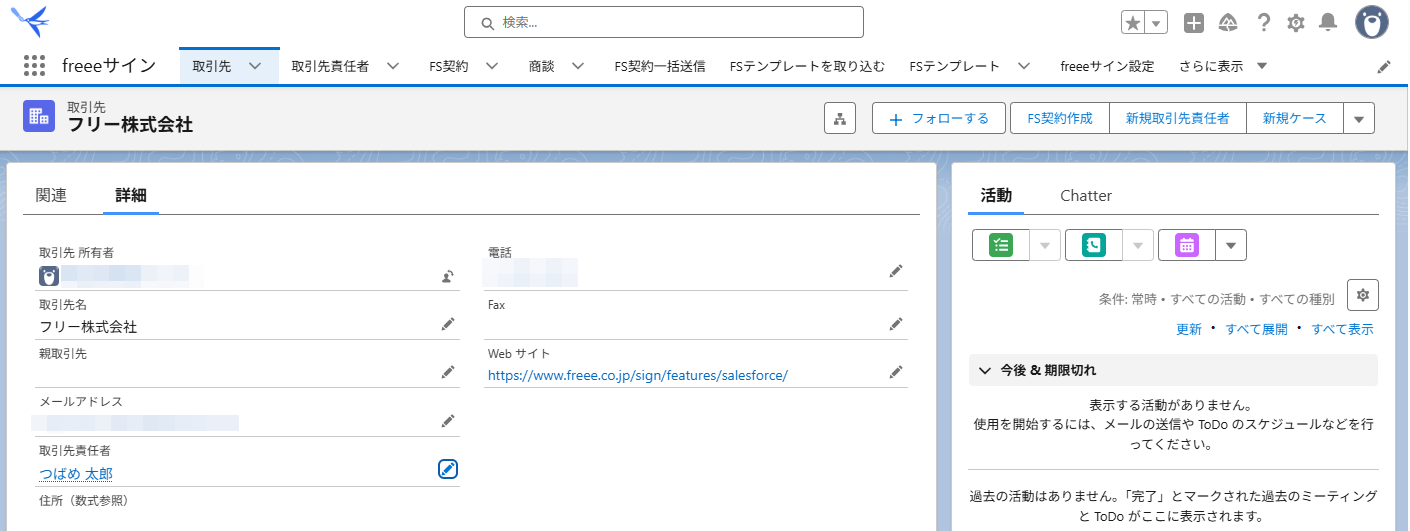Click the 新規ケース button

pyautogui.click(x=1294, y=118)
